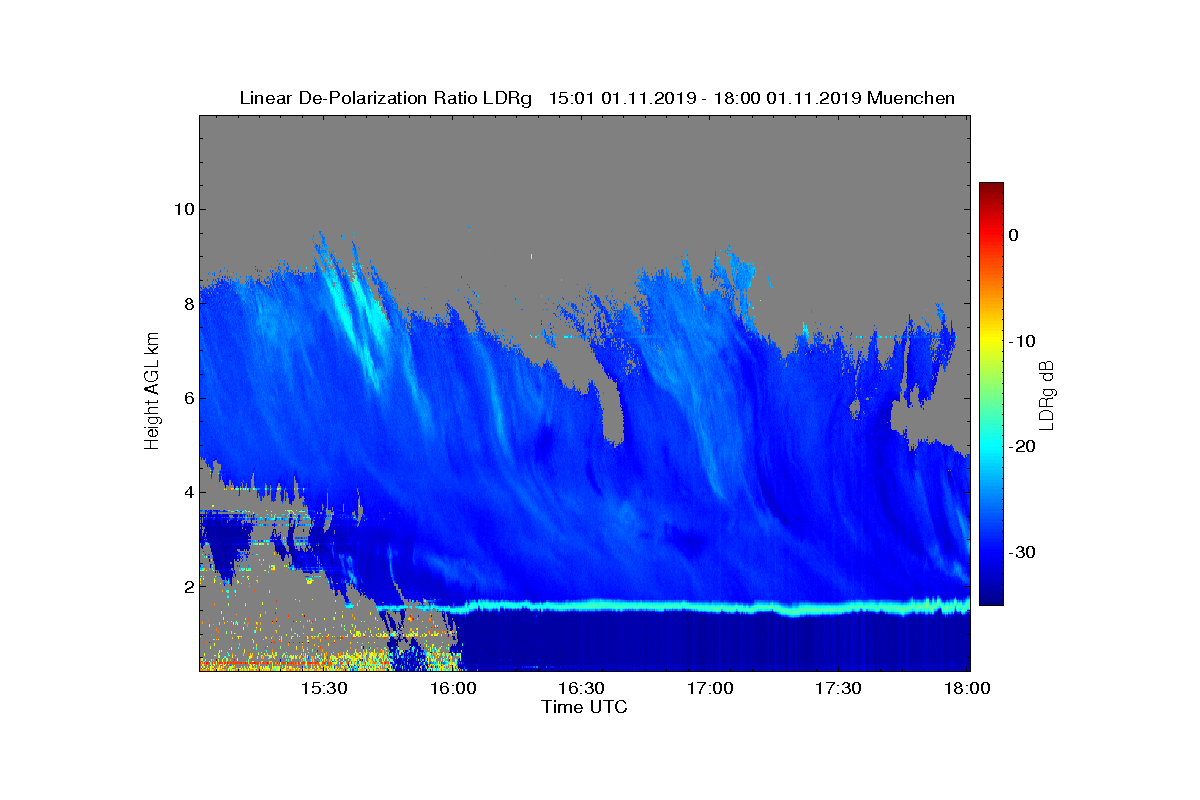Click the height tick label 8
Viewport: 1200px width, 800px height.
(187, 303)
